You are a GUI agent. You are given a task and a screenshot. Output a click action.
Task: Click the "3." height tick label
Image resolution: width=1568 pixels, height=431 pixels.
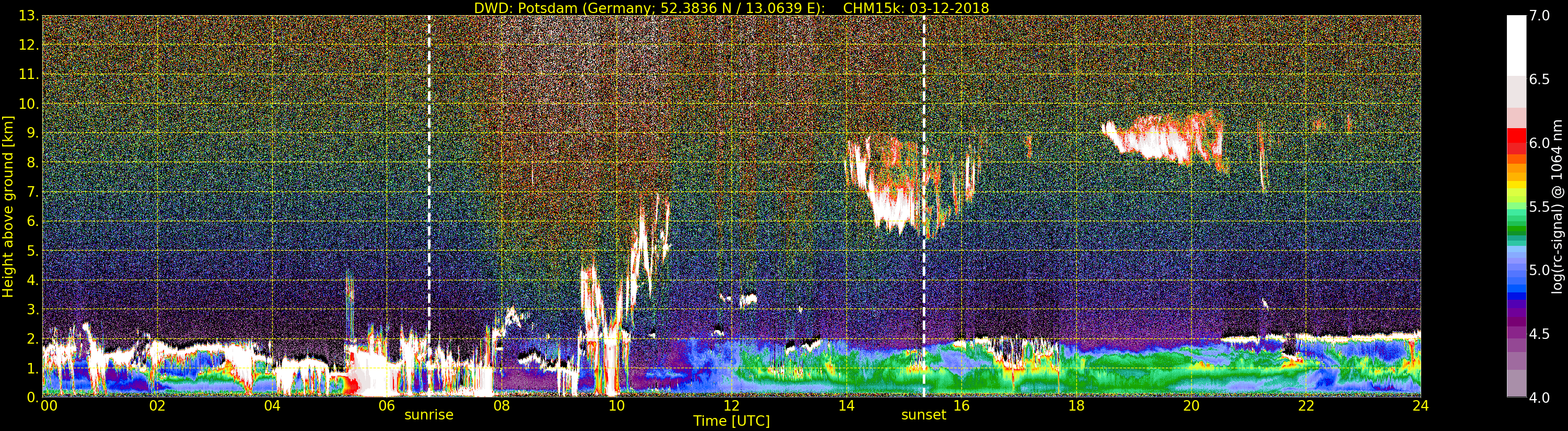pos(32,309)
